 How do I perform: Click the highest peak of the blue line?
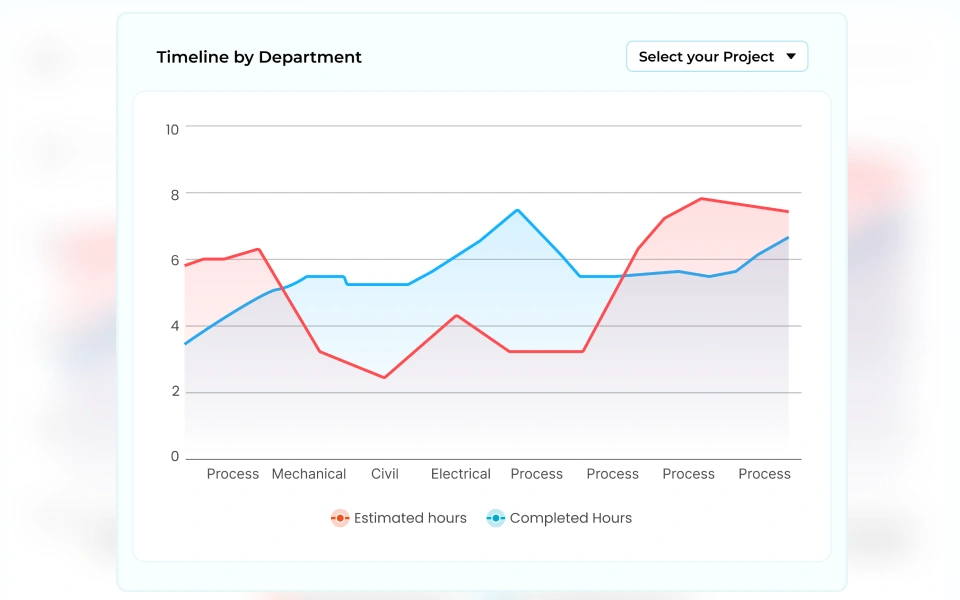tap(517, 210)
